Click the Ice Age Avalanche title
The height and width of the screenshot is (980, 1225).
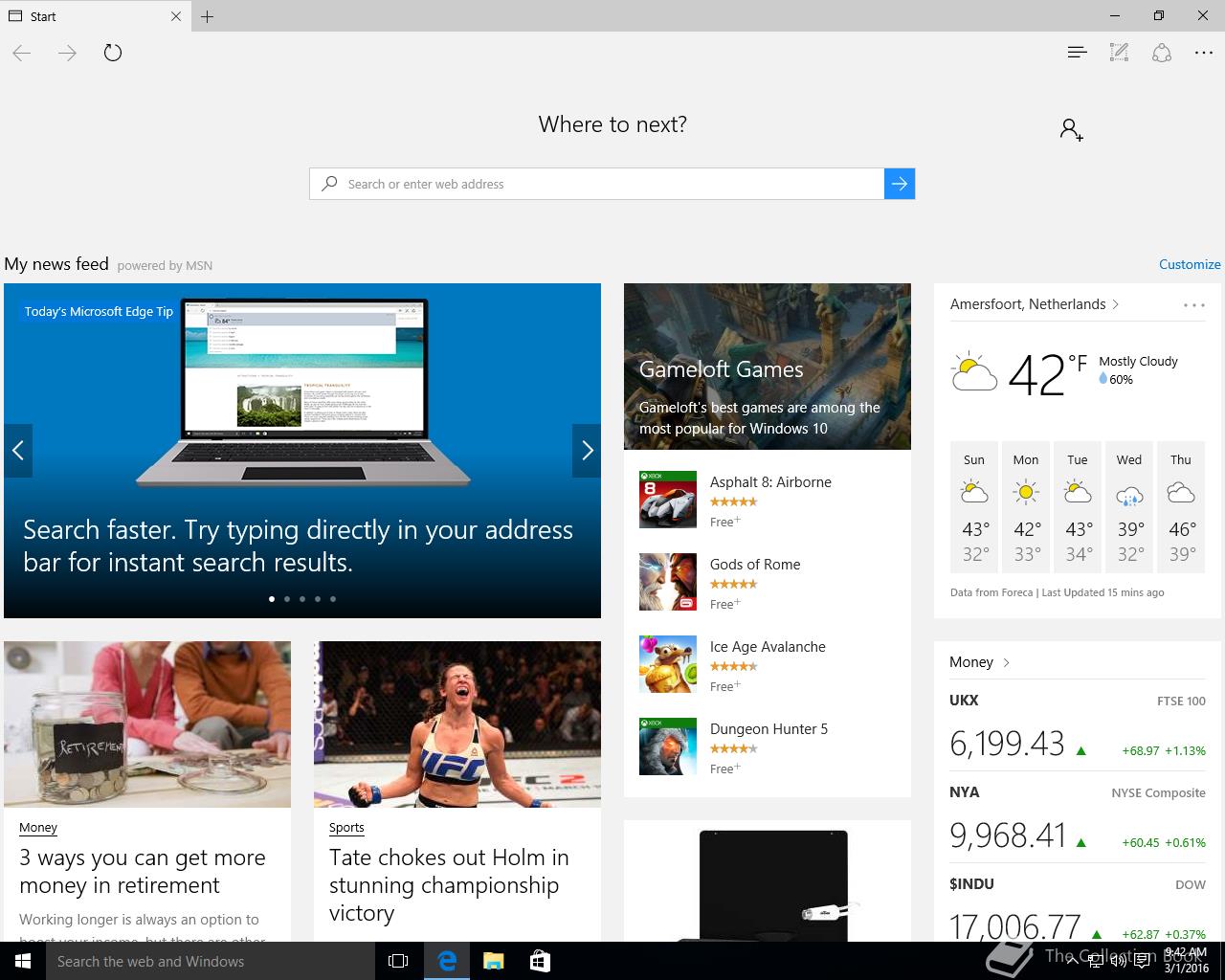768,647
